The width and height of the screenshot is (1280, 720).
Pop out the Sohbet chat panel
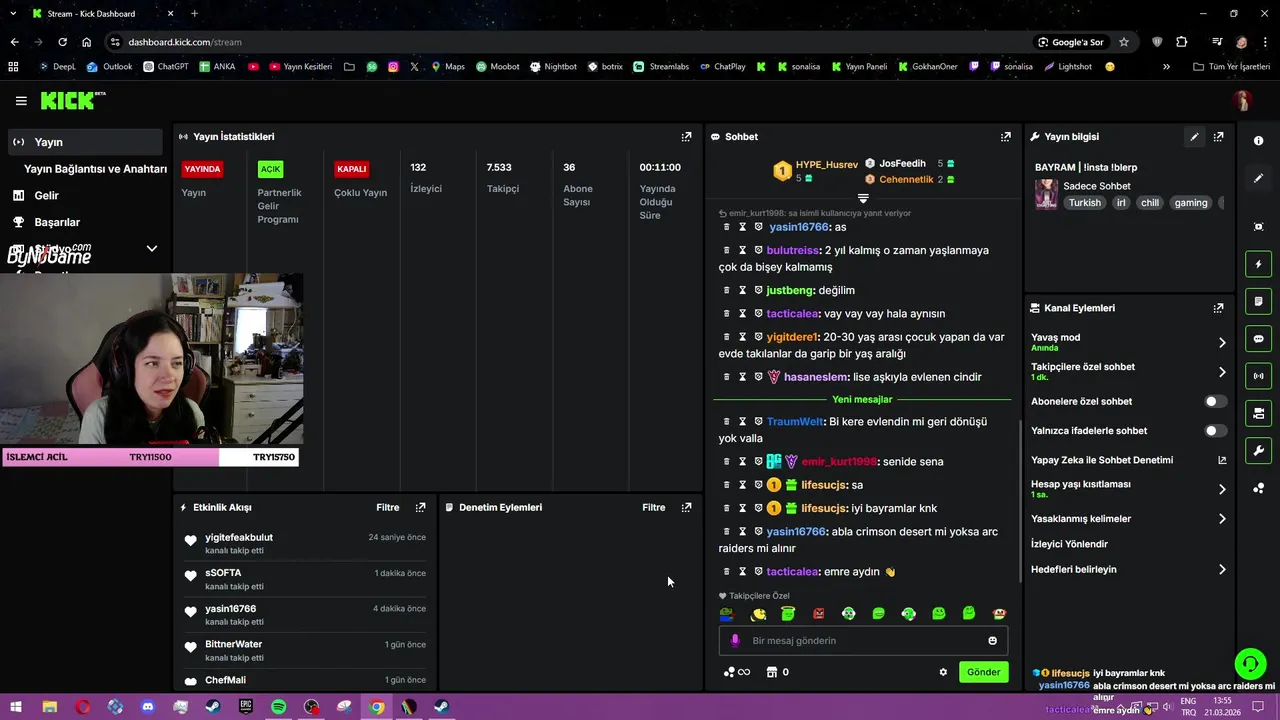(1006, 137)
